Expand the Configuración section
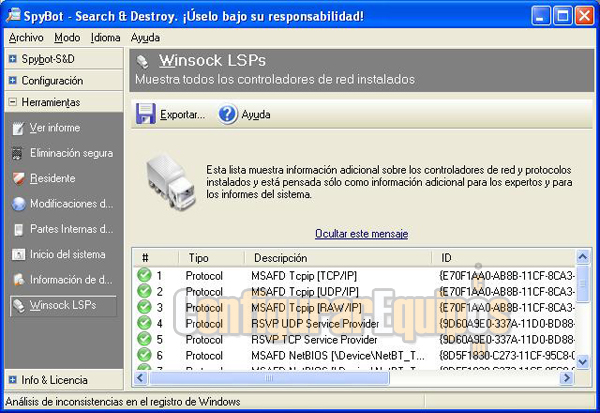Viewport: 600px width, 413px height. [13, 80]
